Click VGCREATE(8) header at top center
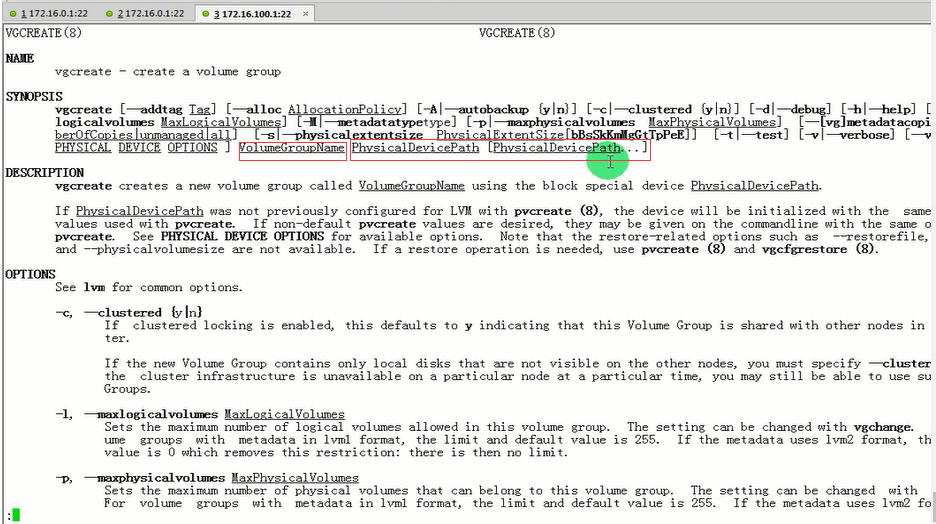 pyautogui.click(x=517, y=33)
